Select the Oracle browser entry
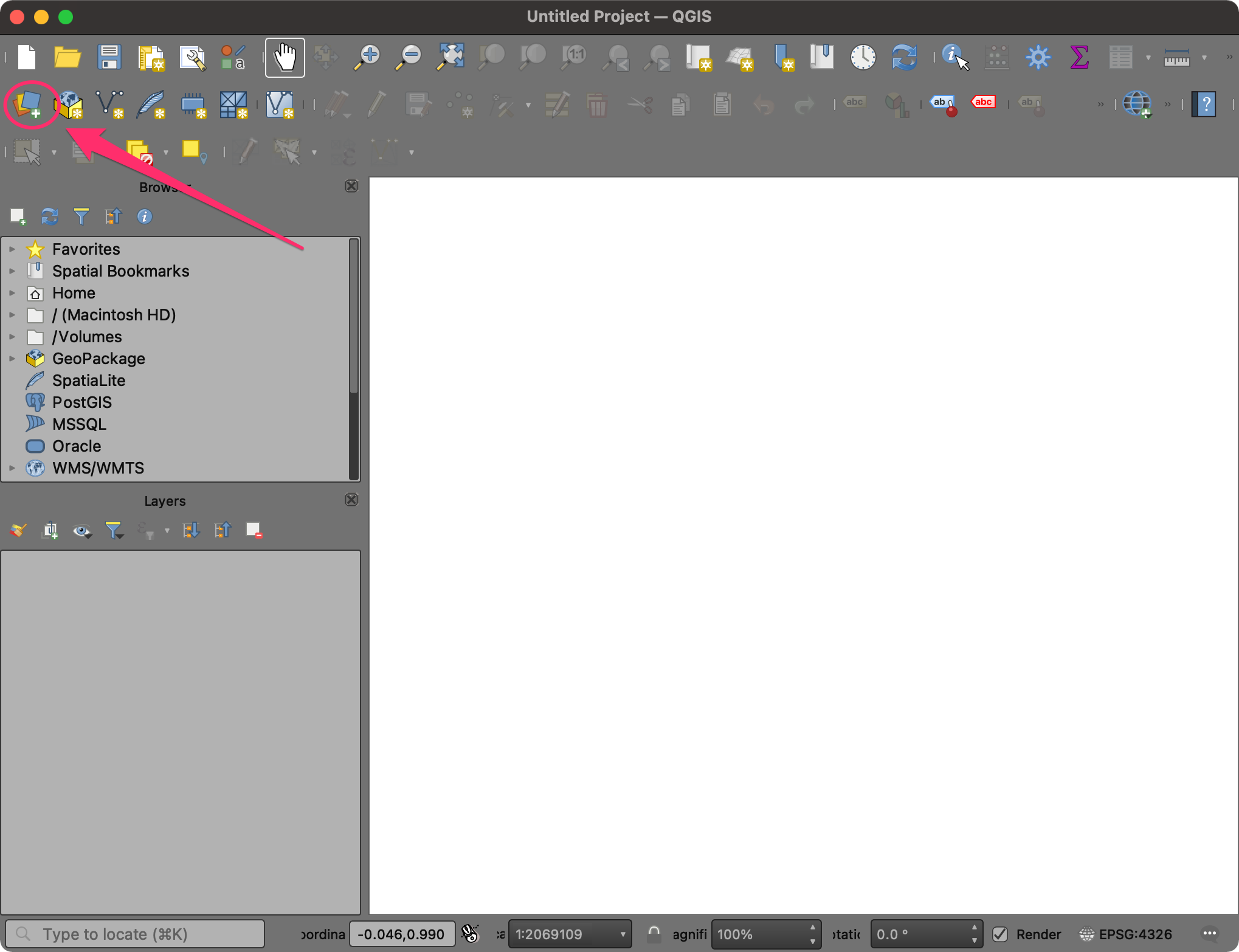The height and width of the screenshot is (952, 1239). pyautogui.click(x=77, y=446)
